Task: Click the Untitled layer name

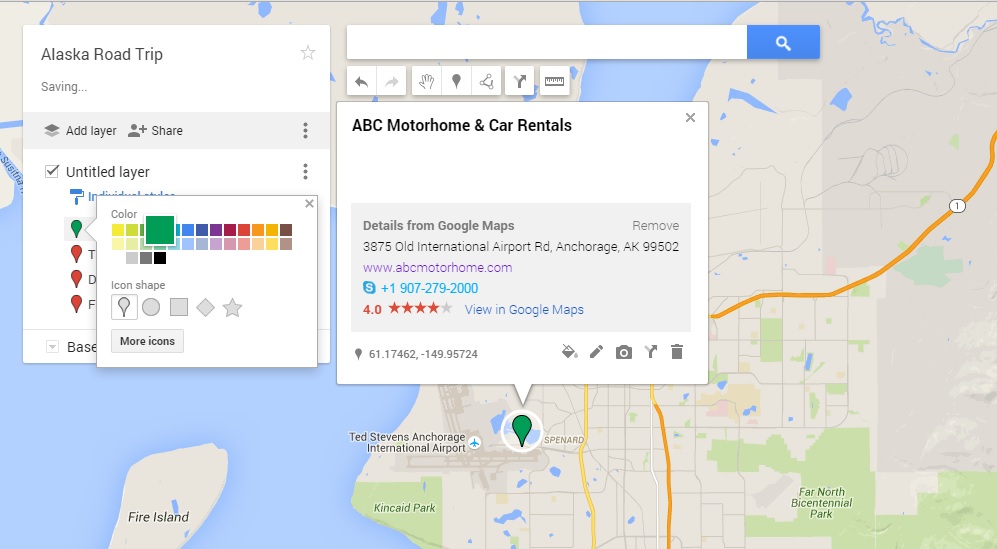Action: click(107, 172)
